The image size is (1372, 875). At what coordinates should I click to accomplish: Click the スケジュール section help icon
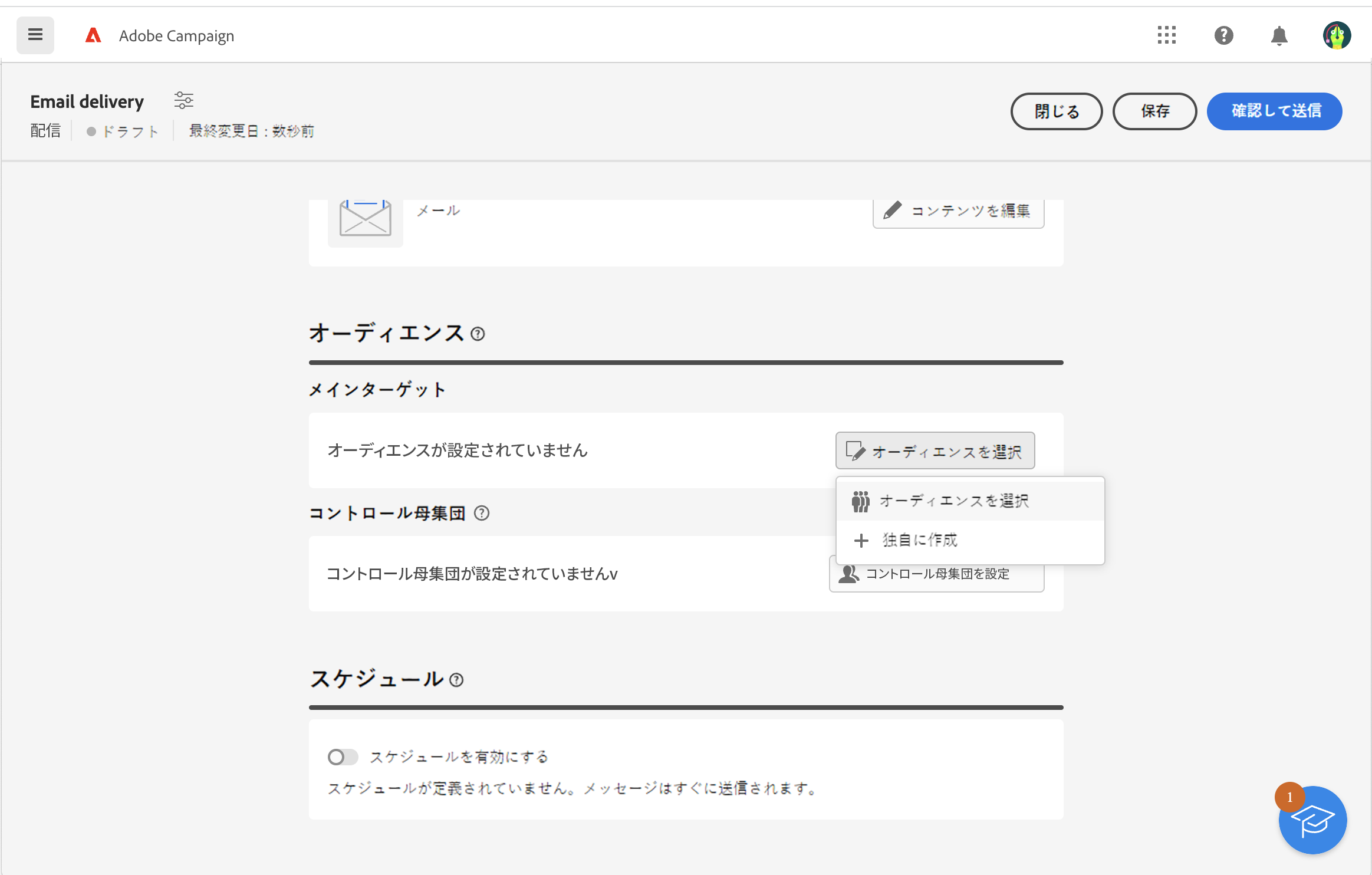click(x=456, y=680)
